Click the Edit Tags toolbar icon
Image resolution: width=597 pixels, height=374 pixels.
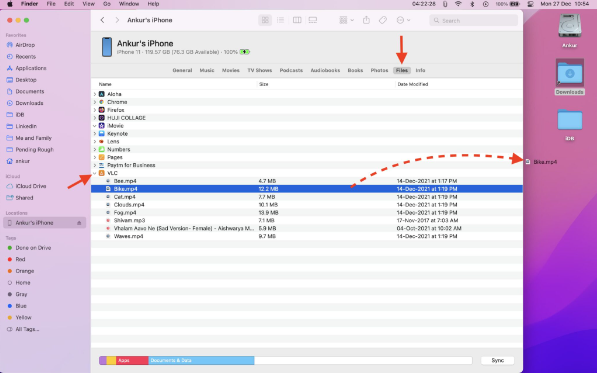[383, 20]
